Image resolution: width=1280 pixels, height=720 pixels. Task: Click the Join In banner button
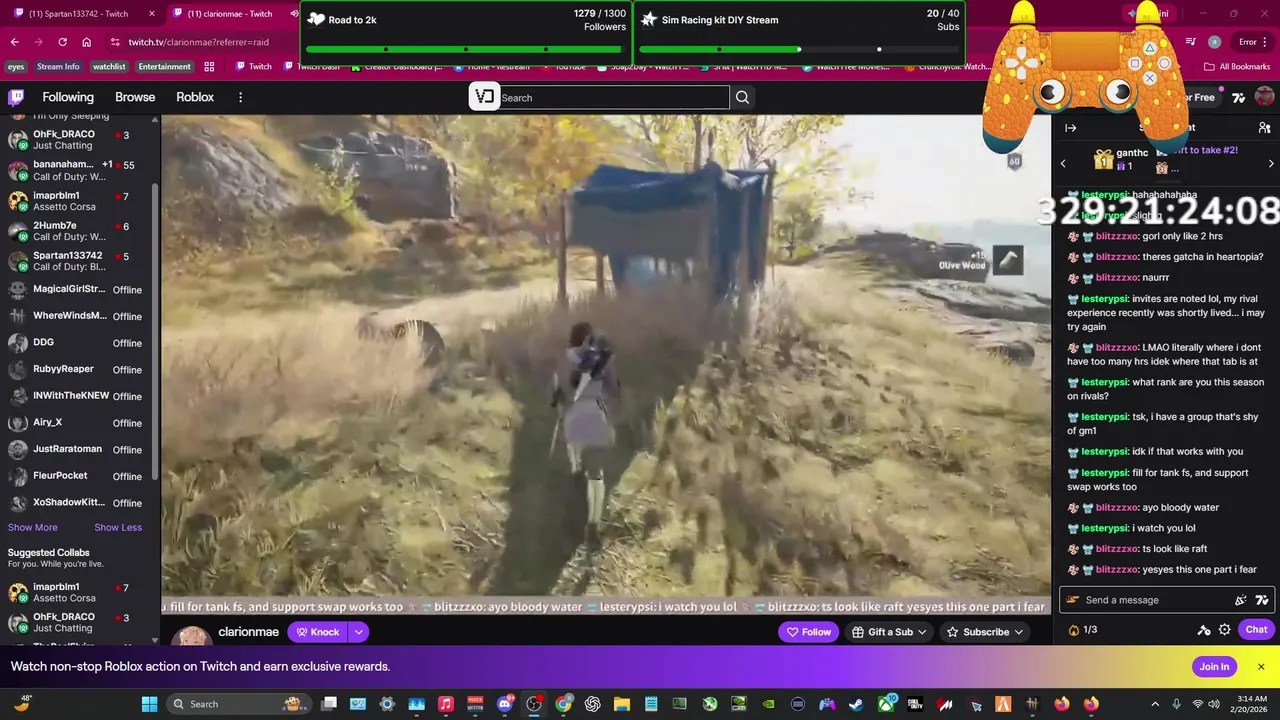click(x=1214, y=667)
